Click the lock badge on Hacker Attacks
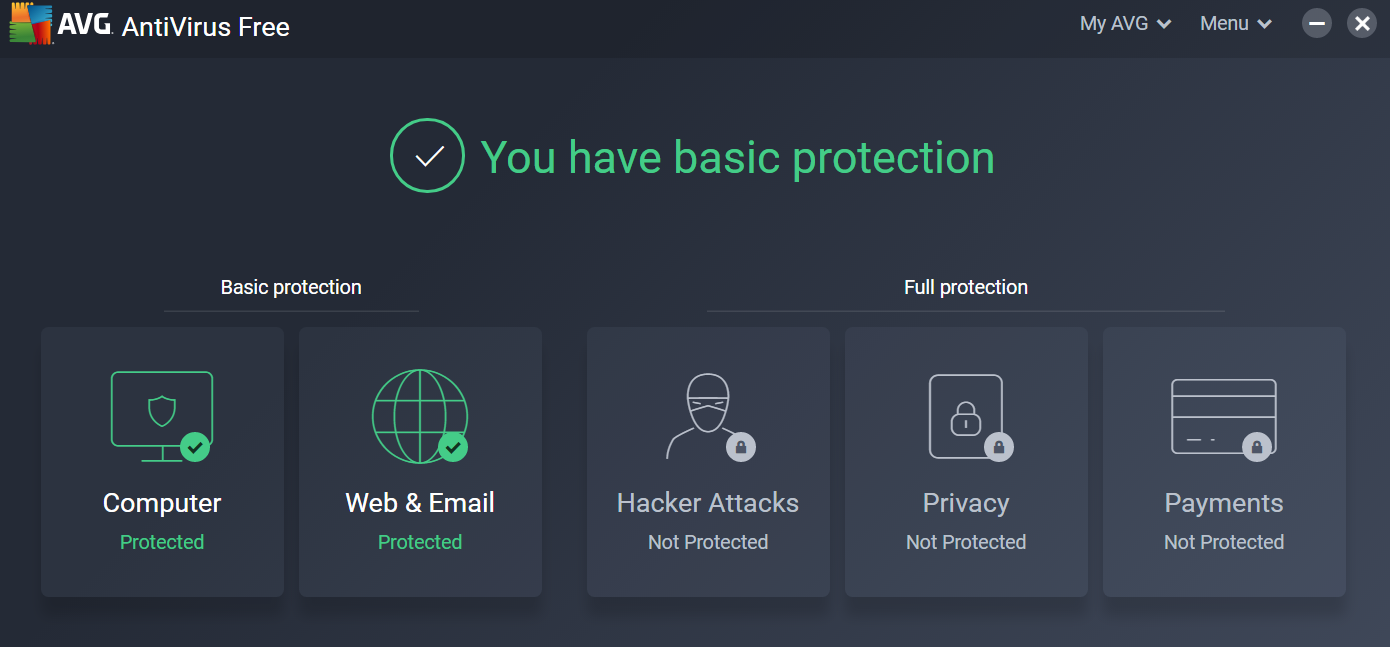Screen dimensions: 1390x647 coord(741,447)
